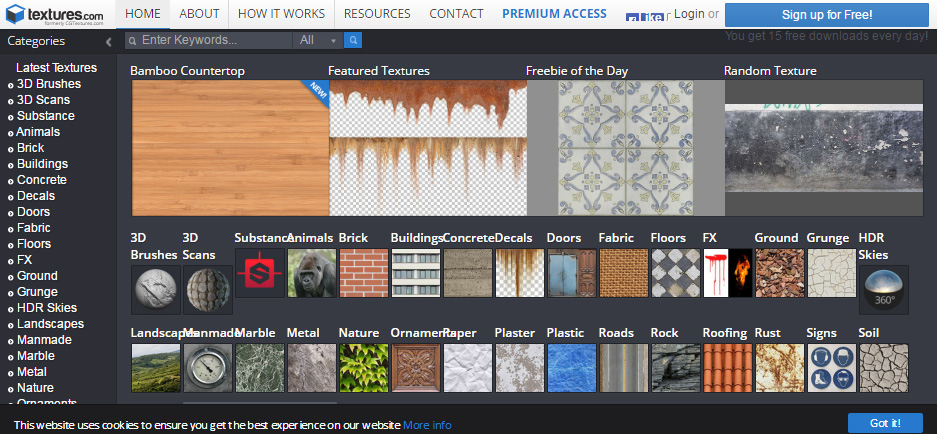Screen dimensions: 937x434
Task: Choose the Signs category icon
Action: [x=832, y=368]
